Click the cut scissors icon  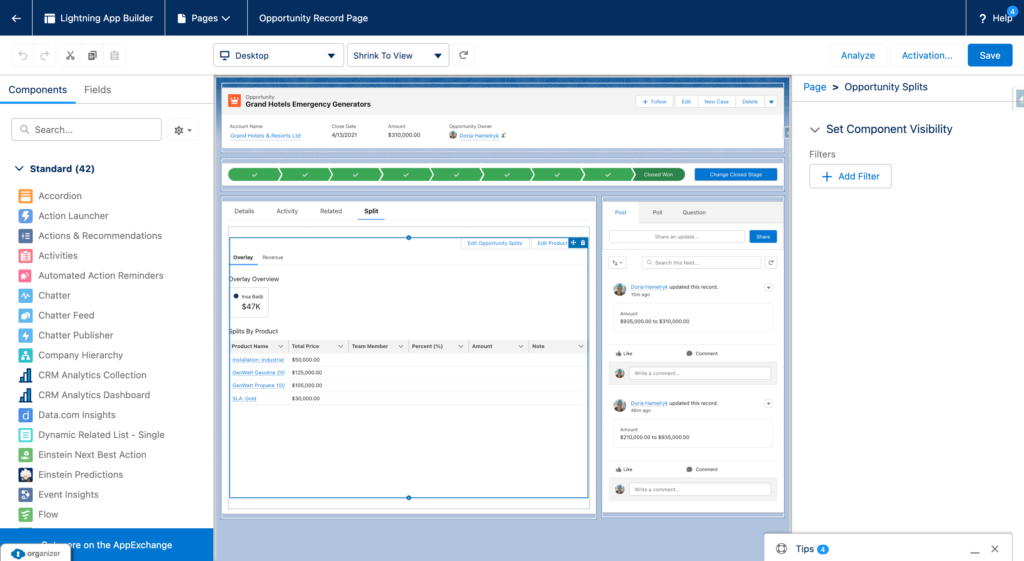tap(70, 56)
